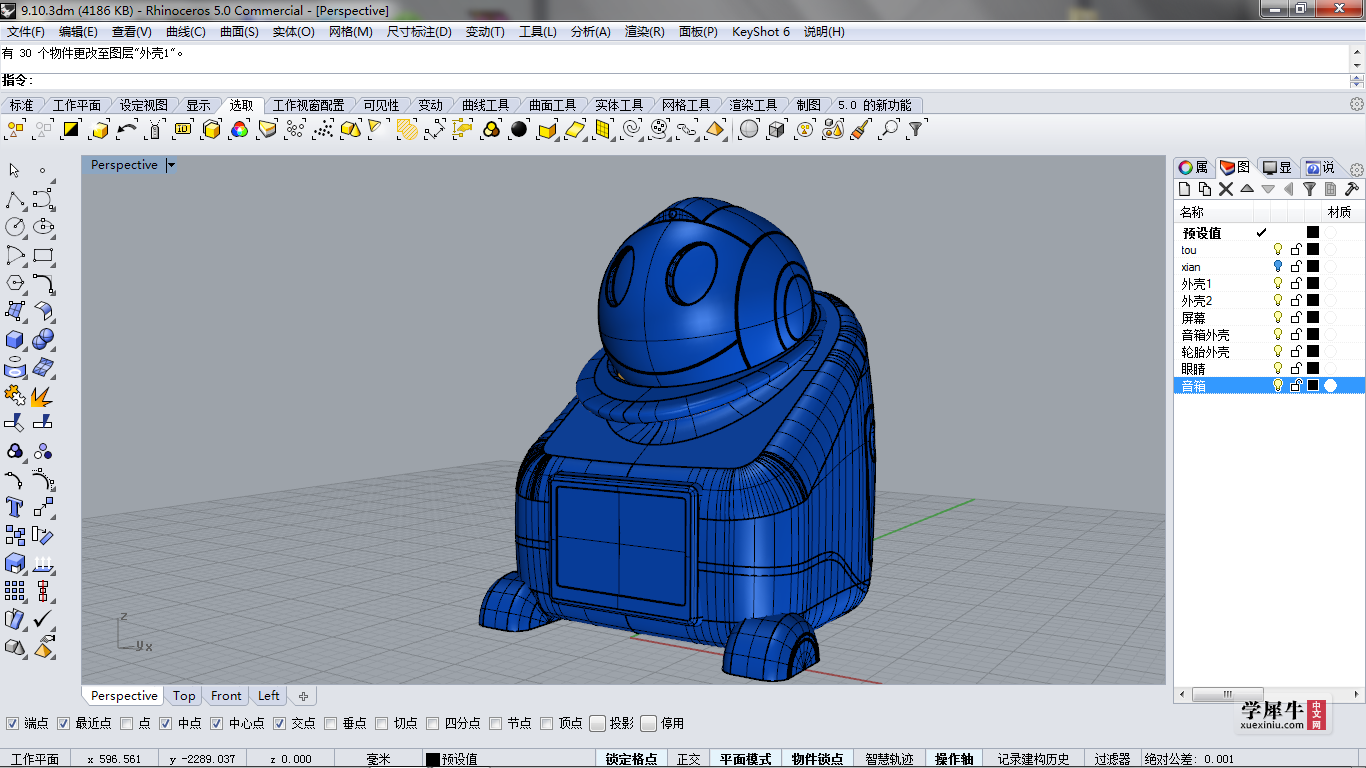Open the 文件(F) menu

coord(26,31)
